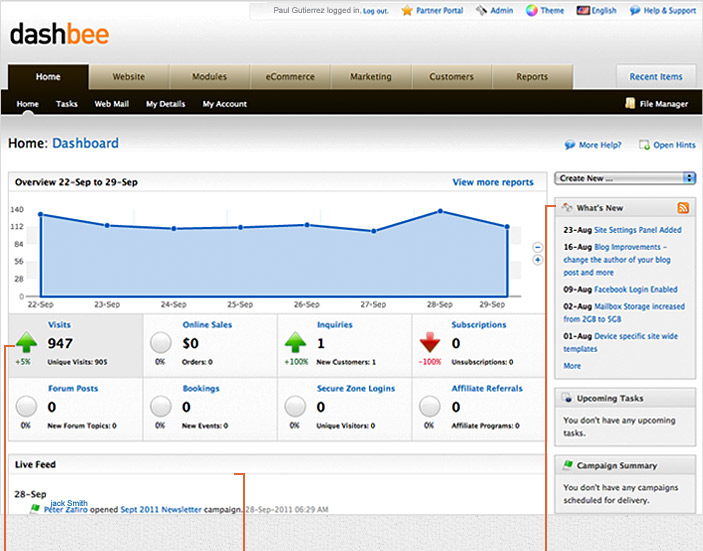Click the Forum Posts stat title

73,388
